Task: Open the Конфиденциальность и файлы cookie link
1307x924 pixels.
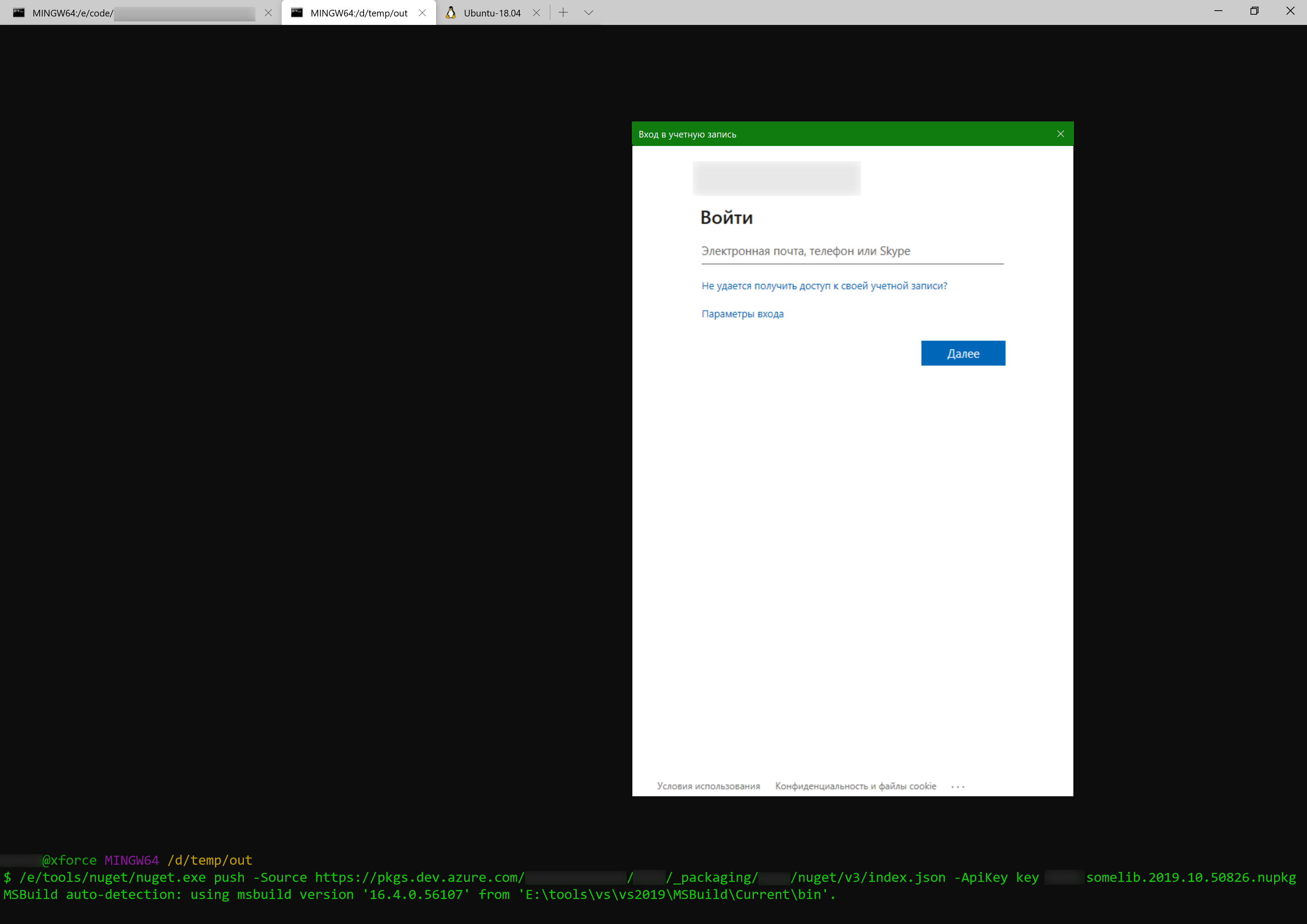Action: tap(856, 786)
